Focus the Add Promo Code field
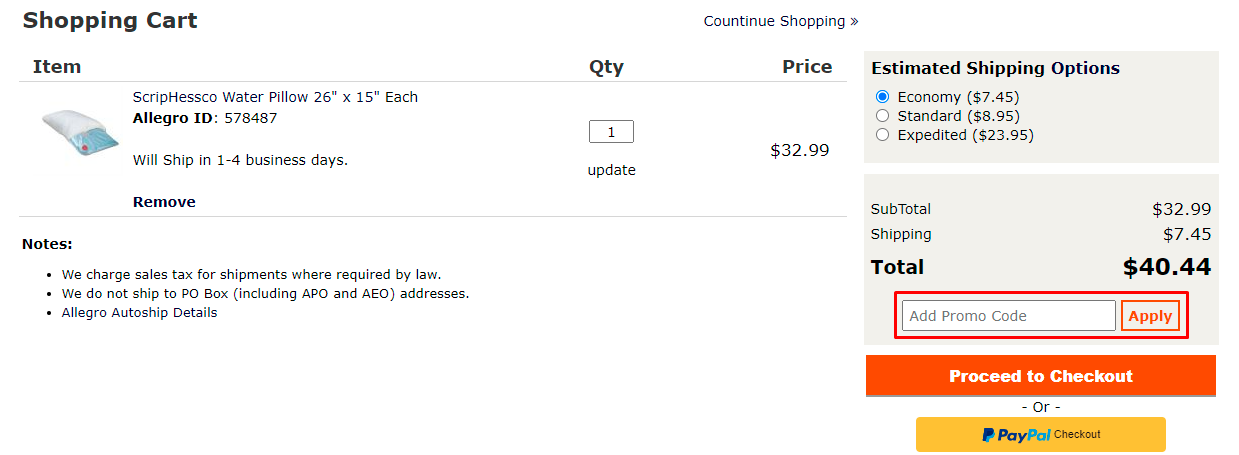 pyautogui.click(x=1009, y=316)
